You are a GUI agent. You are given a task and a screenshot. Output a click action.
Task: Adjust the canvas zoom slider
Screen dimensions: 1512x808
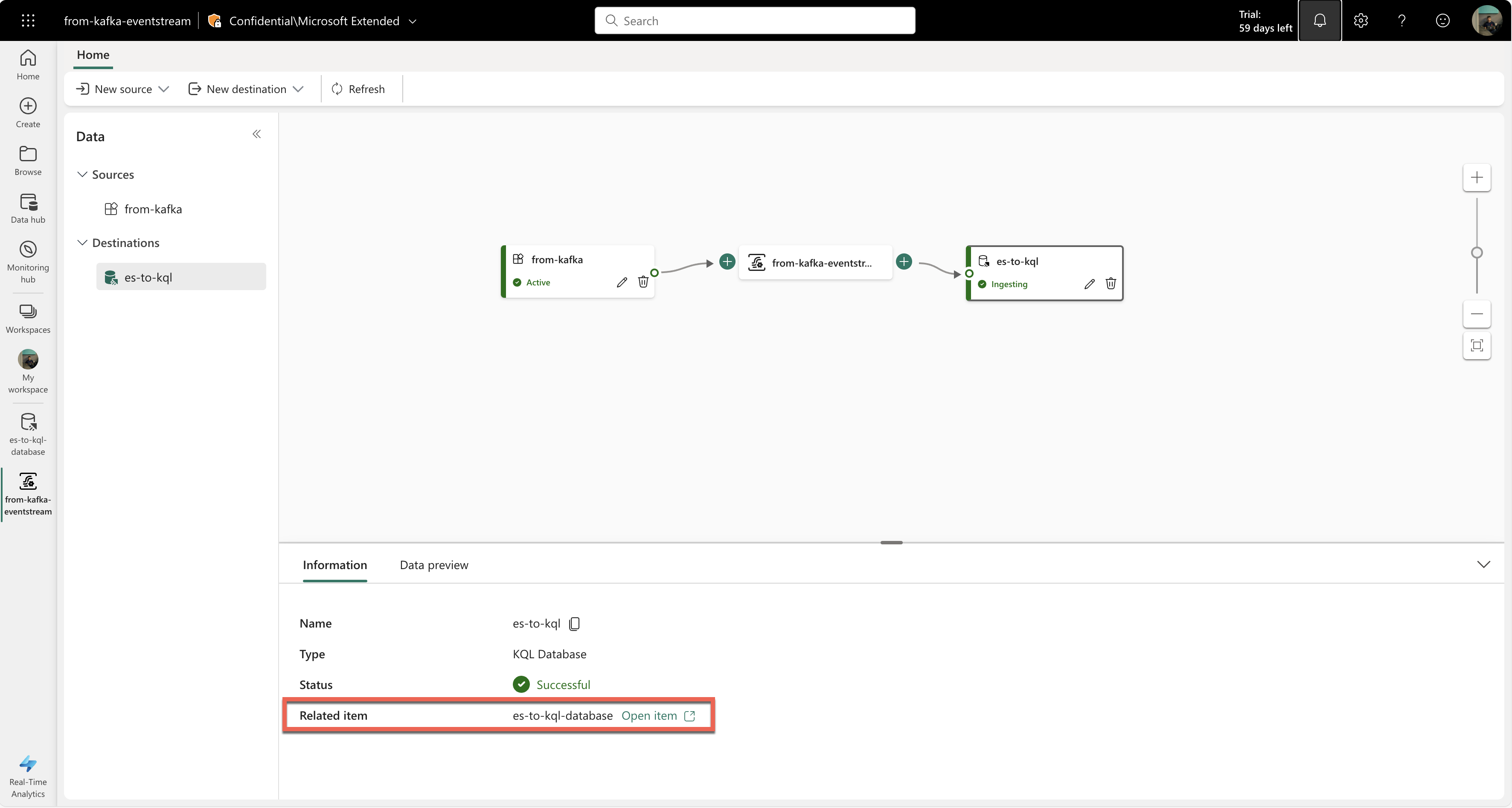point(1477,251)
